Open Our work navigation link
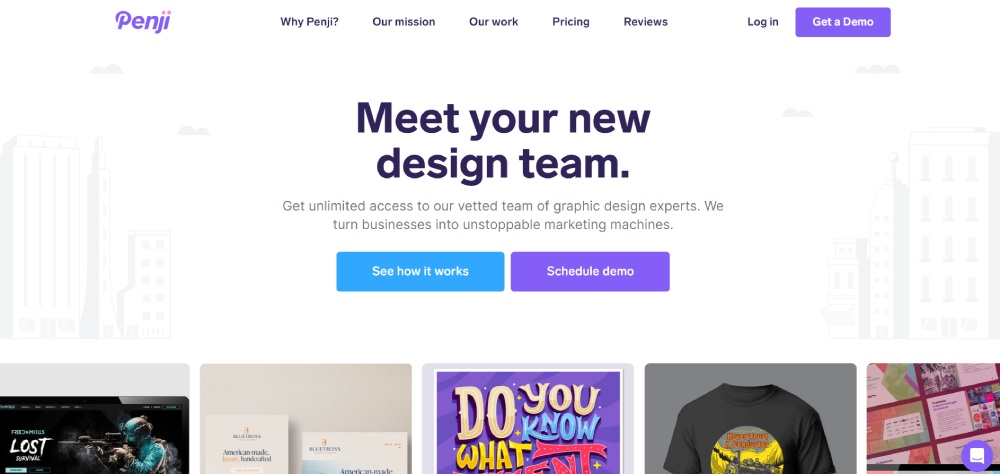 pos(494,22)
